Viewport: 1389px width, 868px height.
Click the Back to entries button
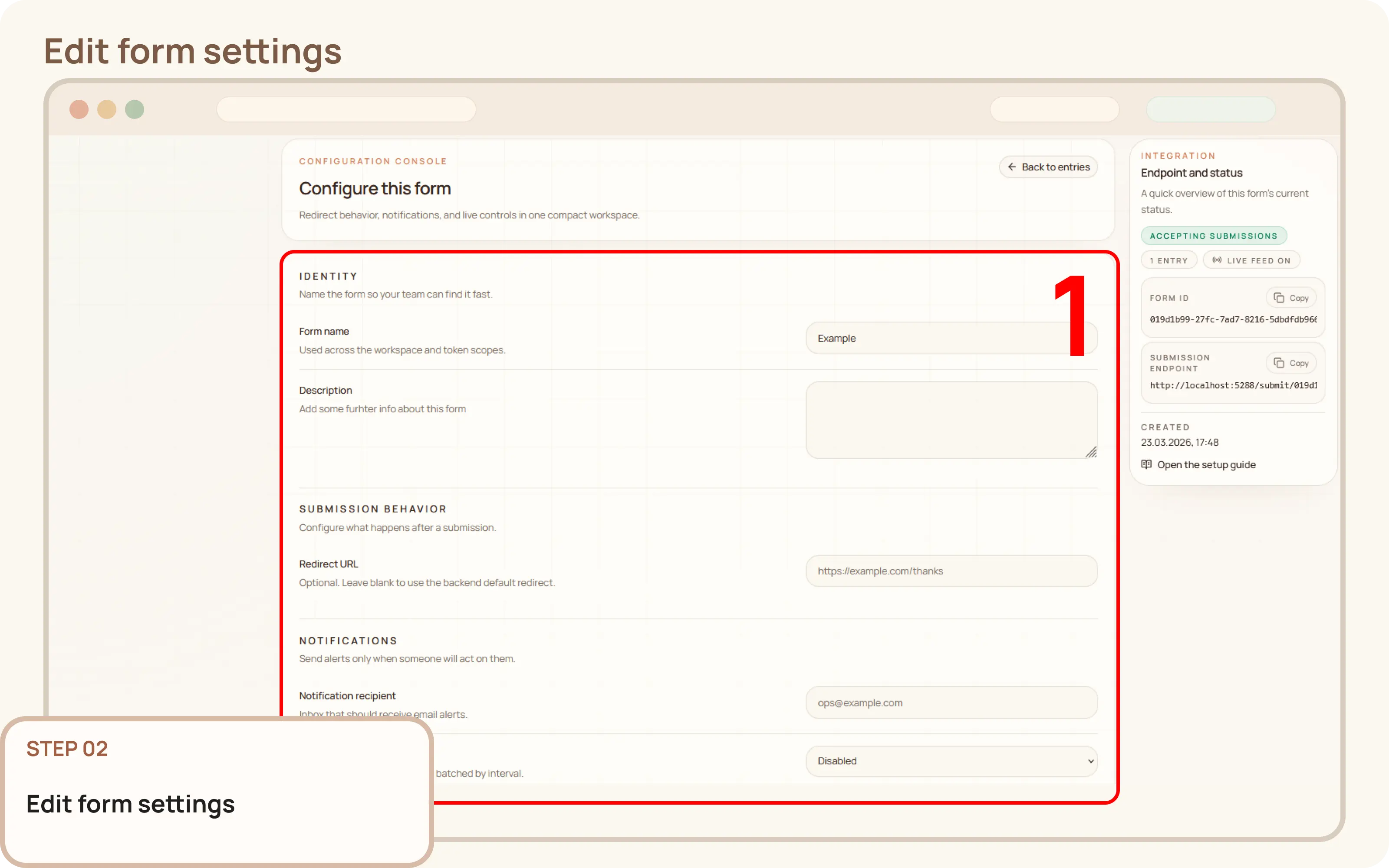tap(1048, 167)
